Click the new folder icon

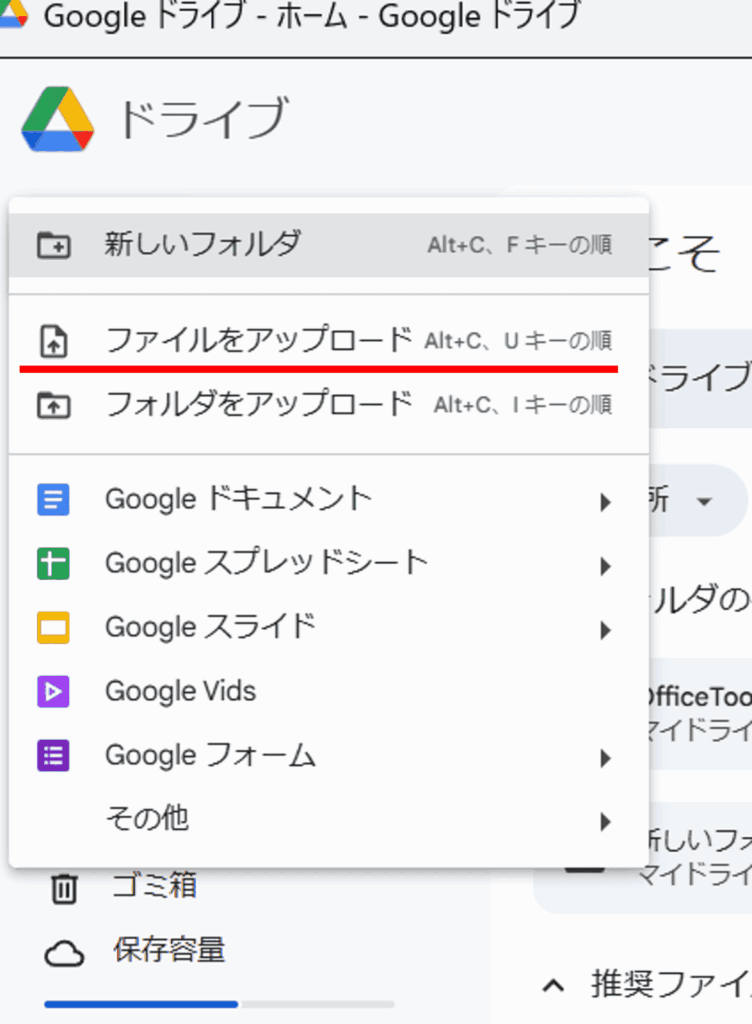[53, 245]
